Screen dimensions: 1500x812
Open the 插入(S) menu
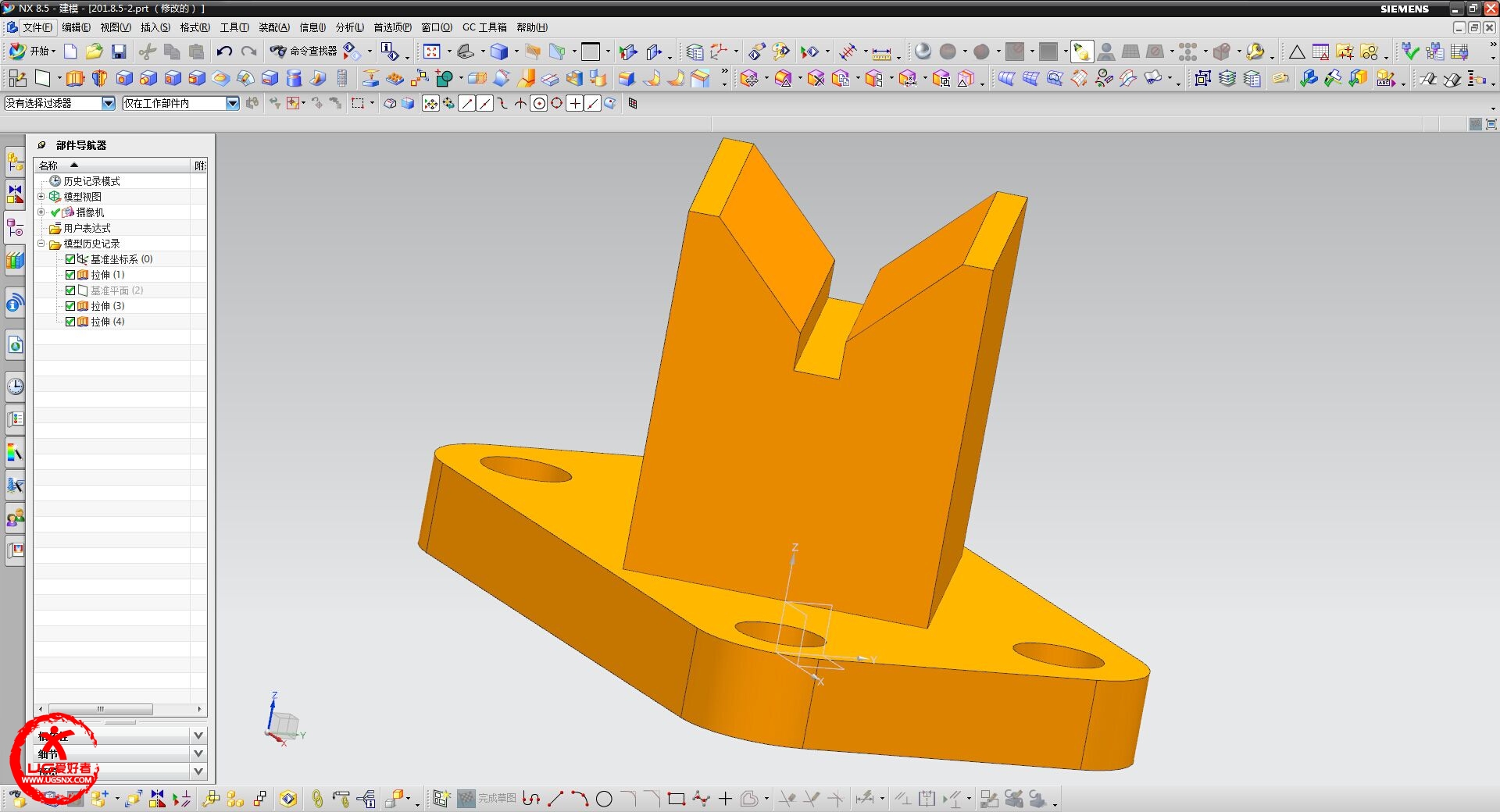(155, 27)
